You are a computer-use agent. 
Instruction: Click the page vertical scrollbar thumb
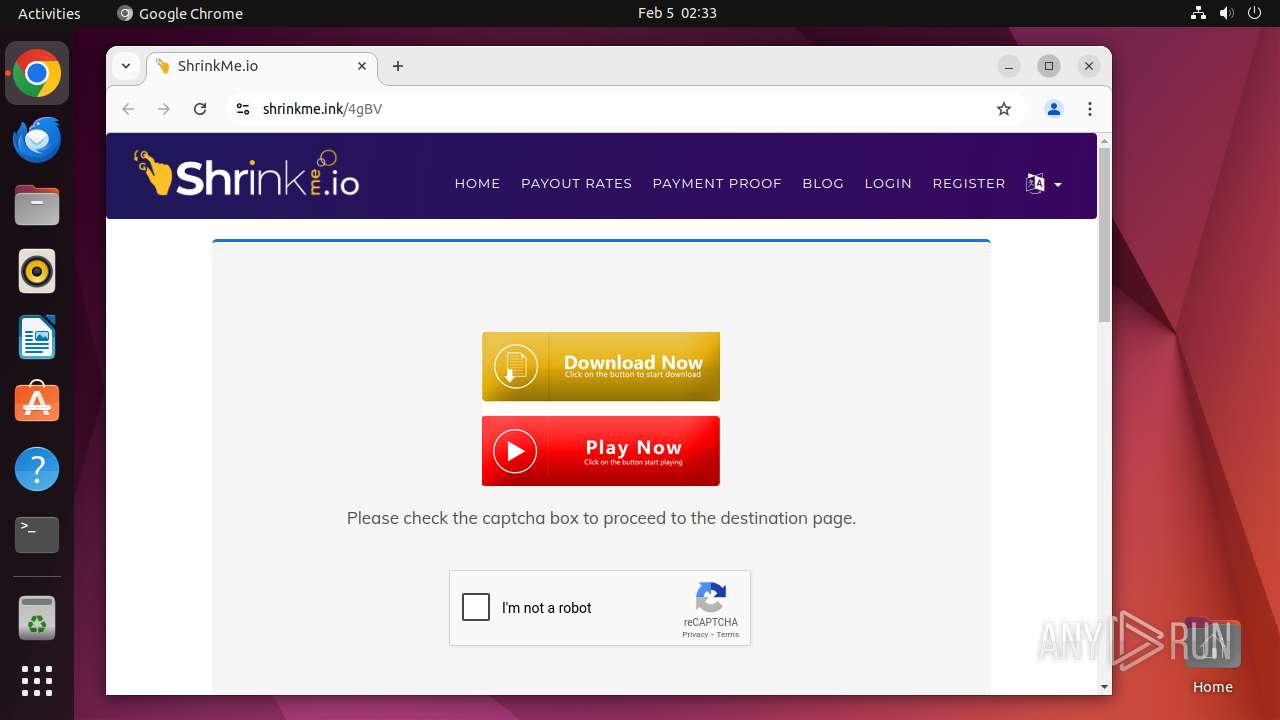(1104, 236)
